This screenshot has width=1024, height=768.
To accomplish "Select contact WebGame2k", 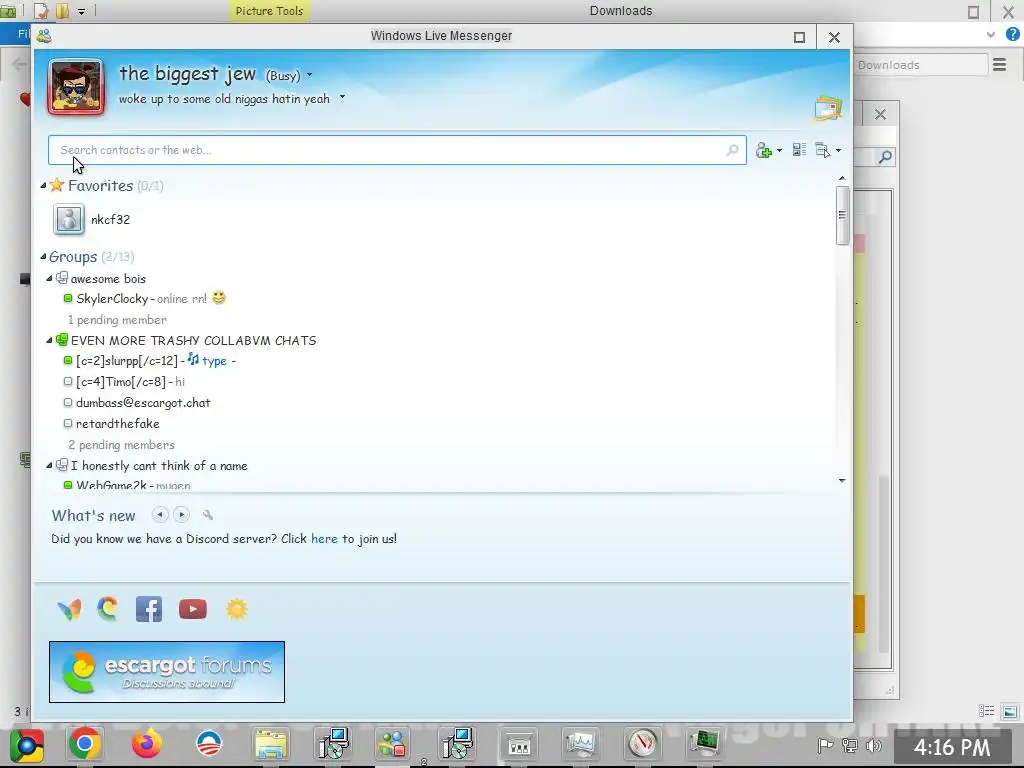I will 111,485.
